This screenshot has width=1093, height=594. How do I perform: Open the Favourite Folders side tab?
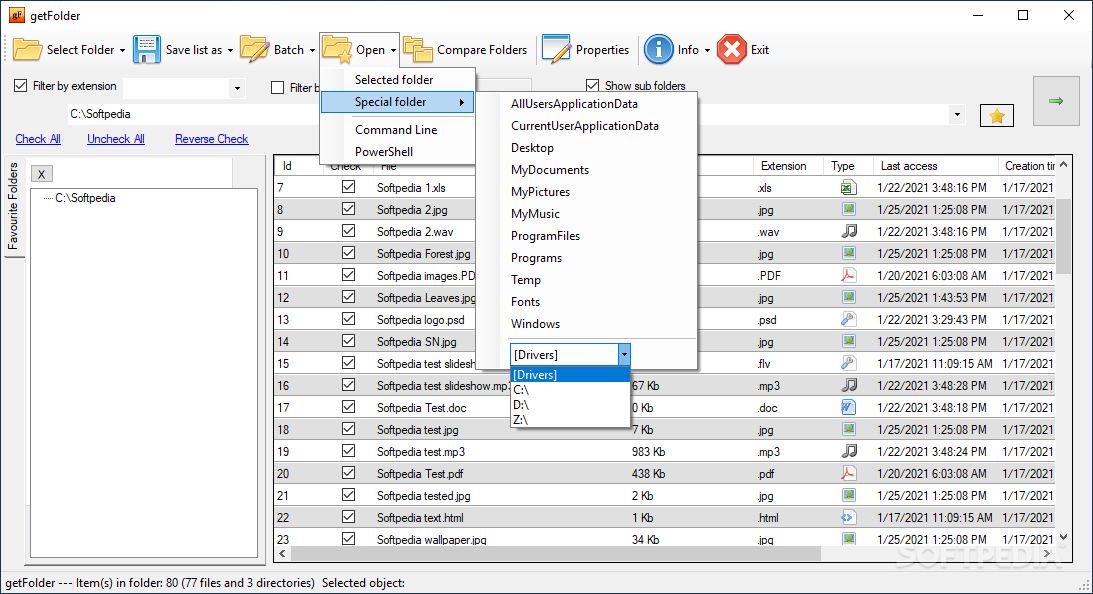13,207
